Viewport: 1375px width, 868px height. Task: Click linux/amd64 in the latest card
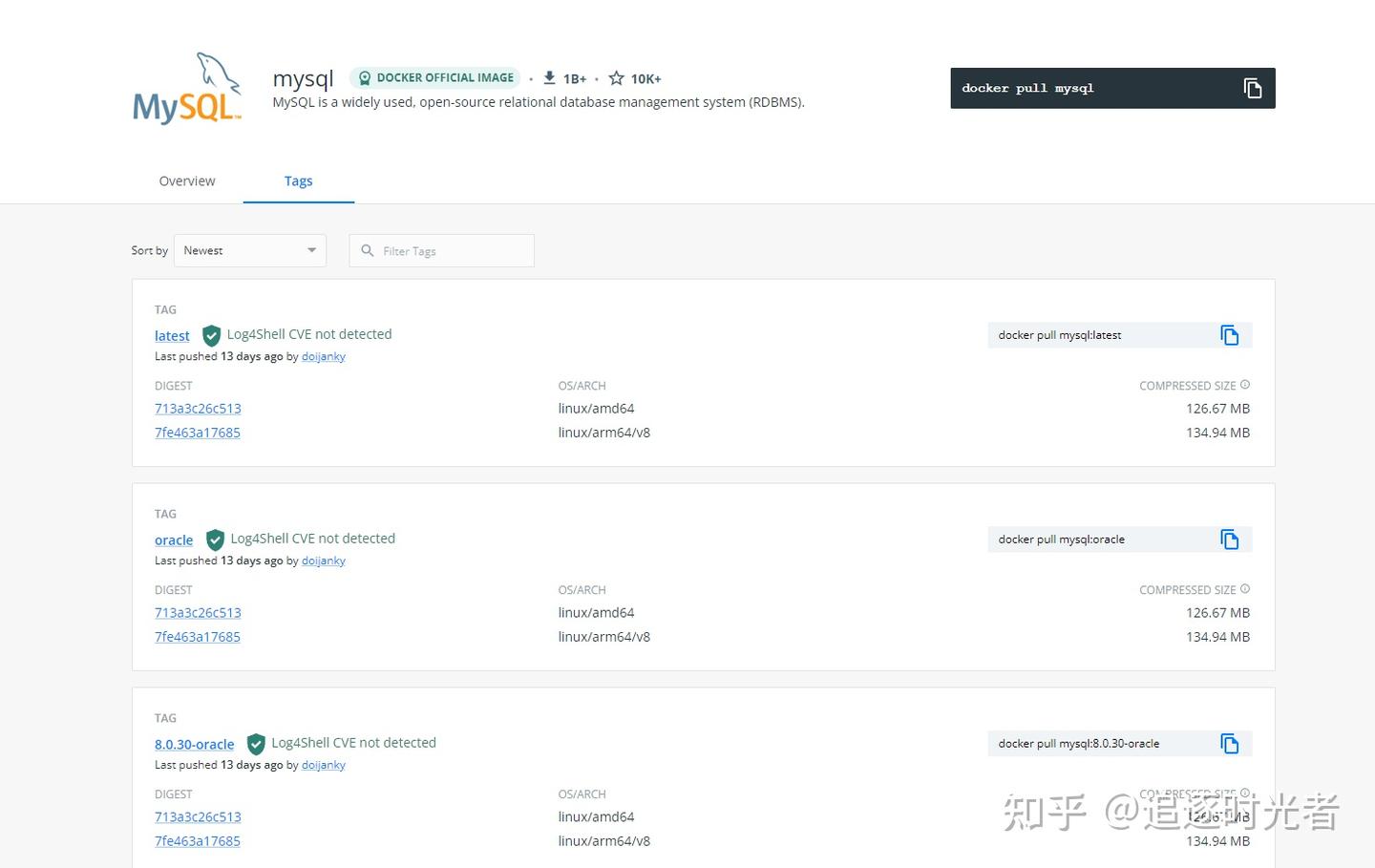597,408
